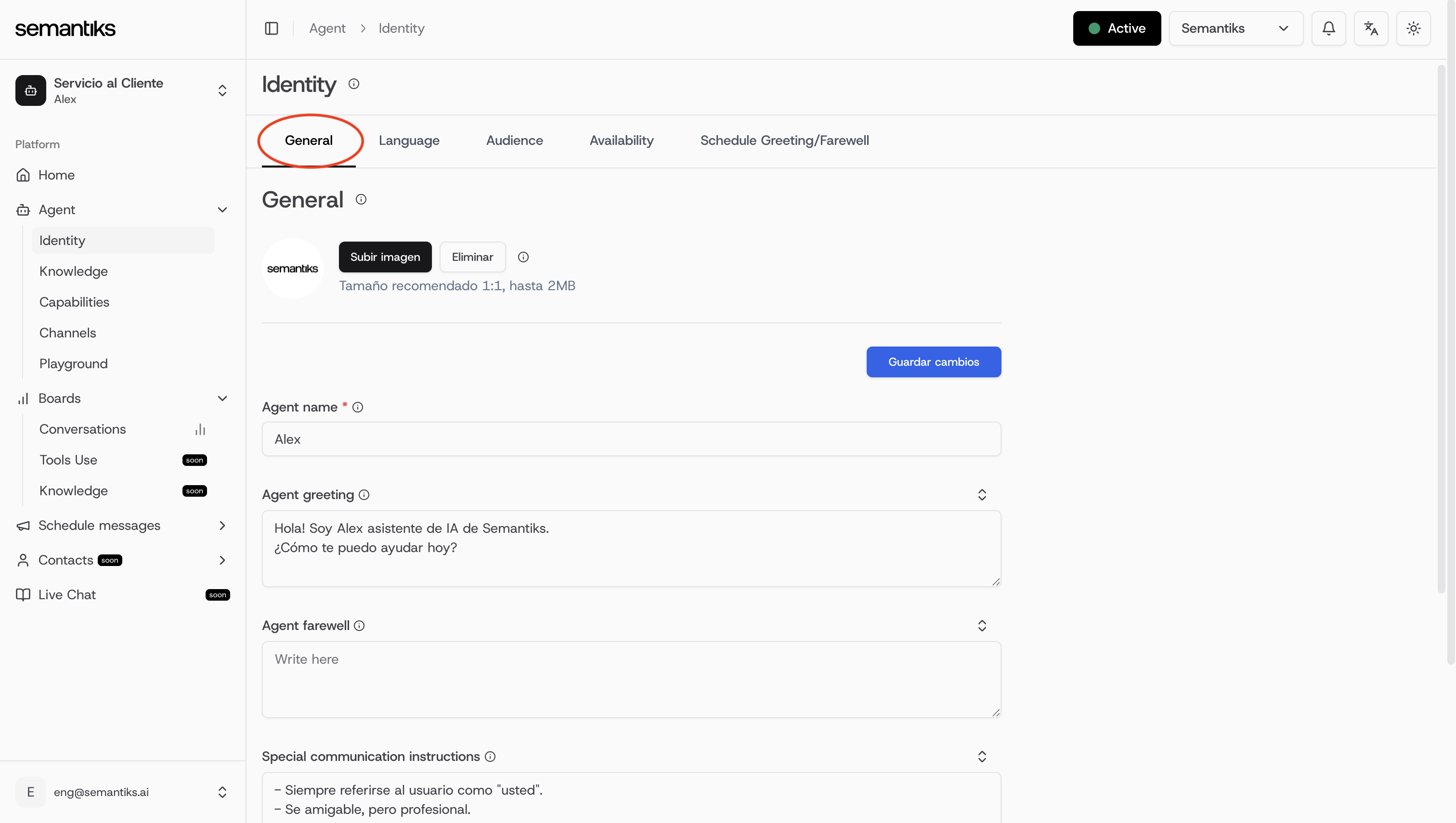The width and height of the screenshot is (1456, 823).
Task: Click the Conversations bar chart icon
Action: pos(200,430)
